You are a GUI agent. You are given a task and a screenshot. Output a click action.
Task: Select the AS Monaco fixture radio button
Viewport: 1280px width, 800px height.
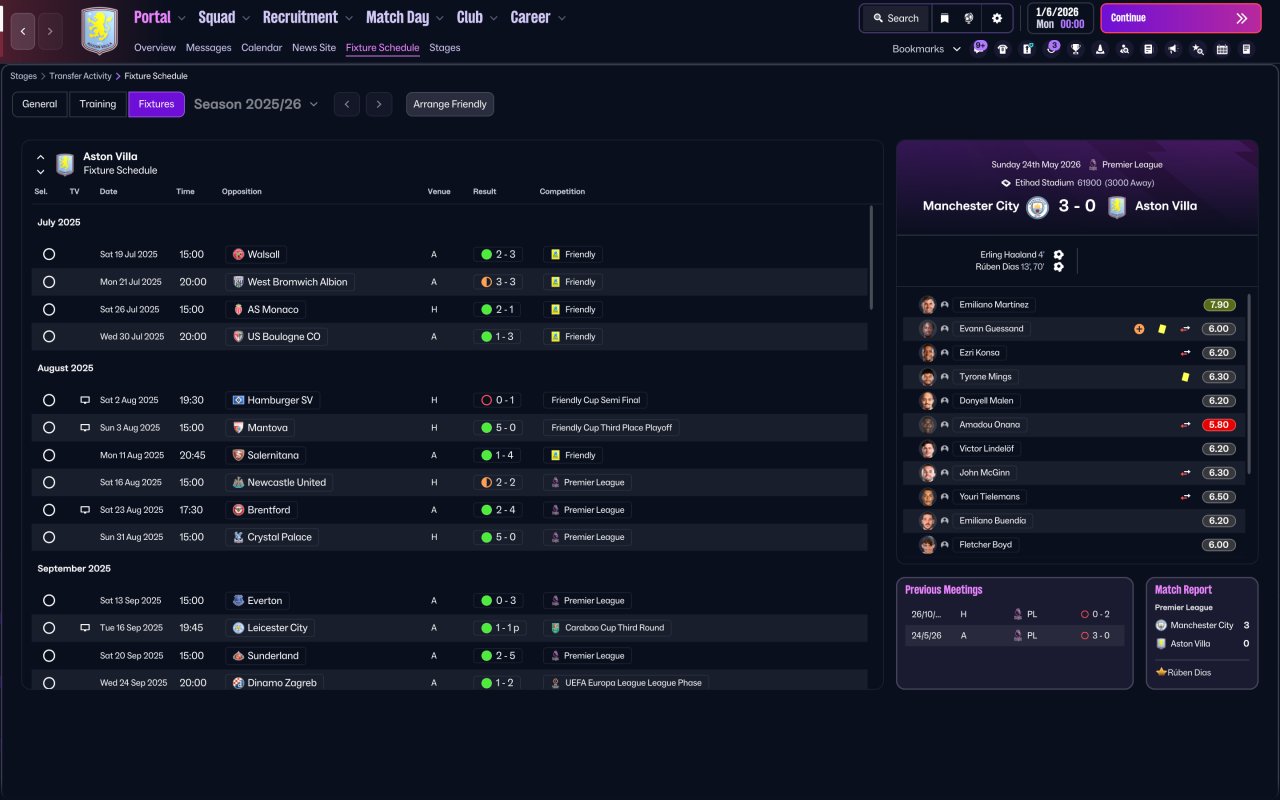49,310
